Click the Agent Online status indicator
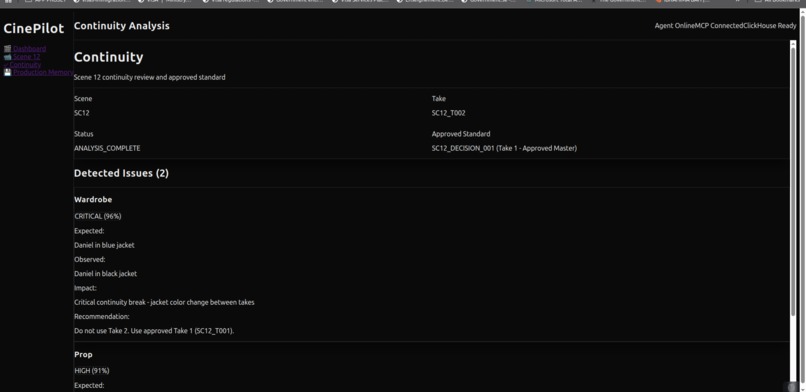 point(674,26)
